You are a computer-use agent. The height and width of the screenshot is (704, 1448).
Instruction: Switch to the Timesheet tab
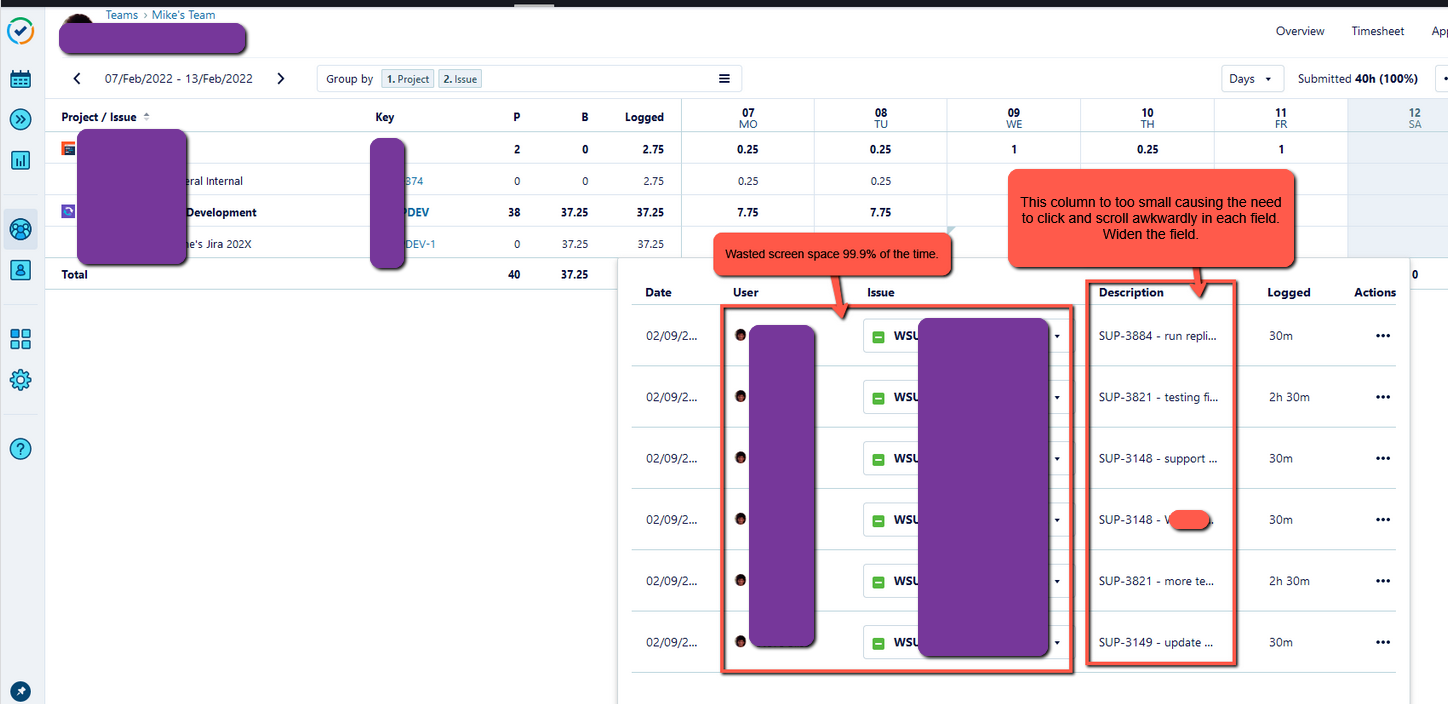tap(1377, 31)
